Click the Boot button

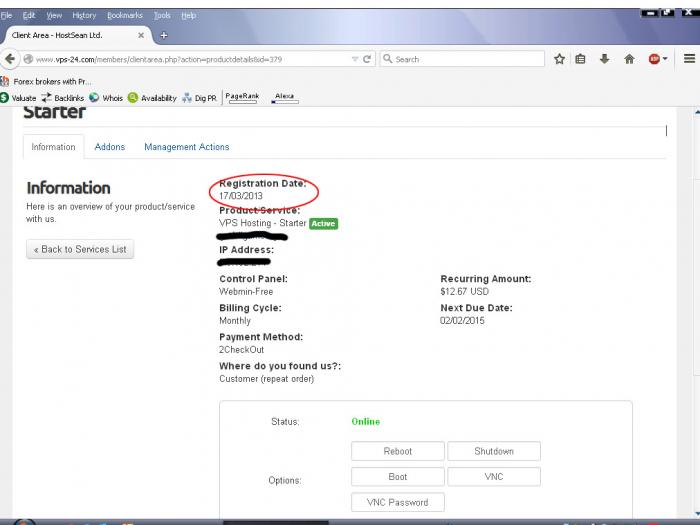coord(398,476)
